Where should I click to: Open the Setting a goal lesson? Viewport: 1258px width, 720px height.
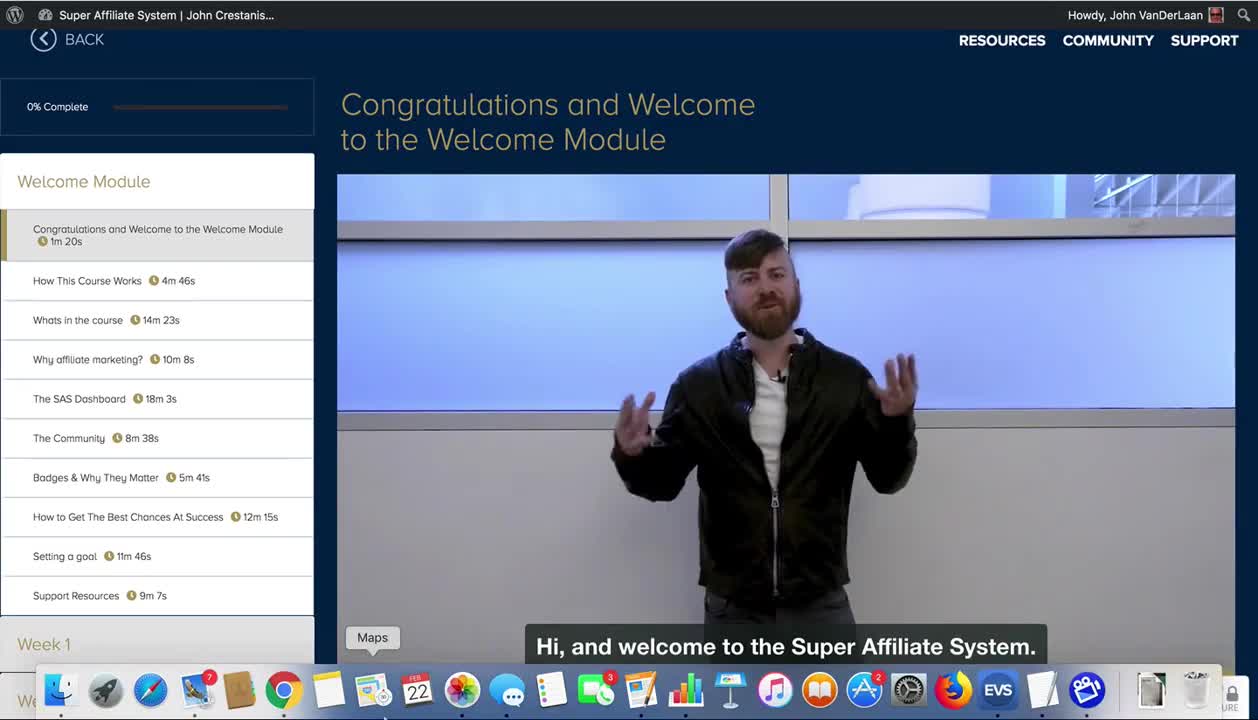point(157,556)
